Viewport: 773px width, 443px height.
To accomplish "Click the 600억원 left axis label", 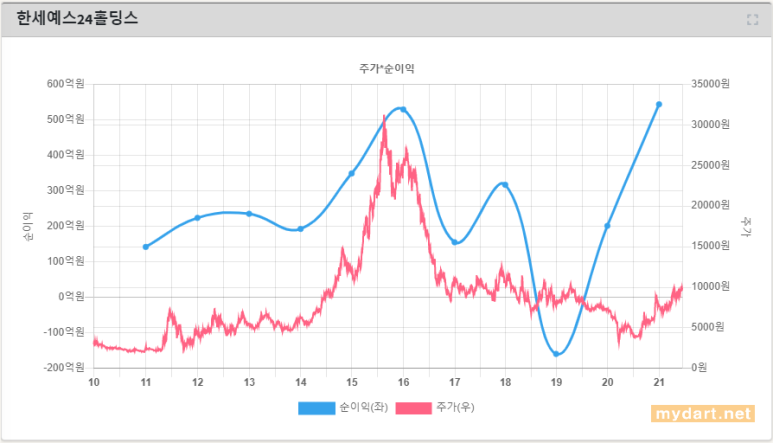I will (66, 84).
